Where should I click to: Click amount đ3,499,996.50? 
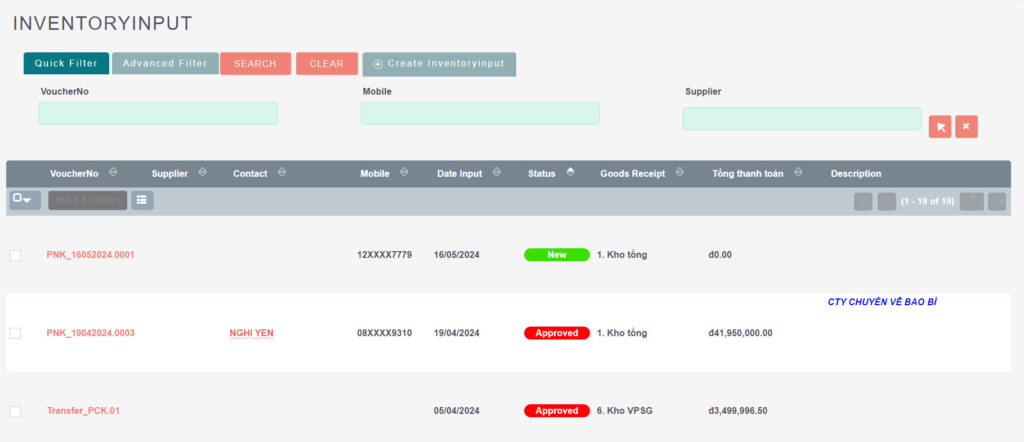point(737,411)
